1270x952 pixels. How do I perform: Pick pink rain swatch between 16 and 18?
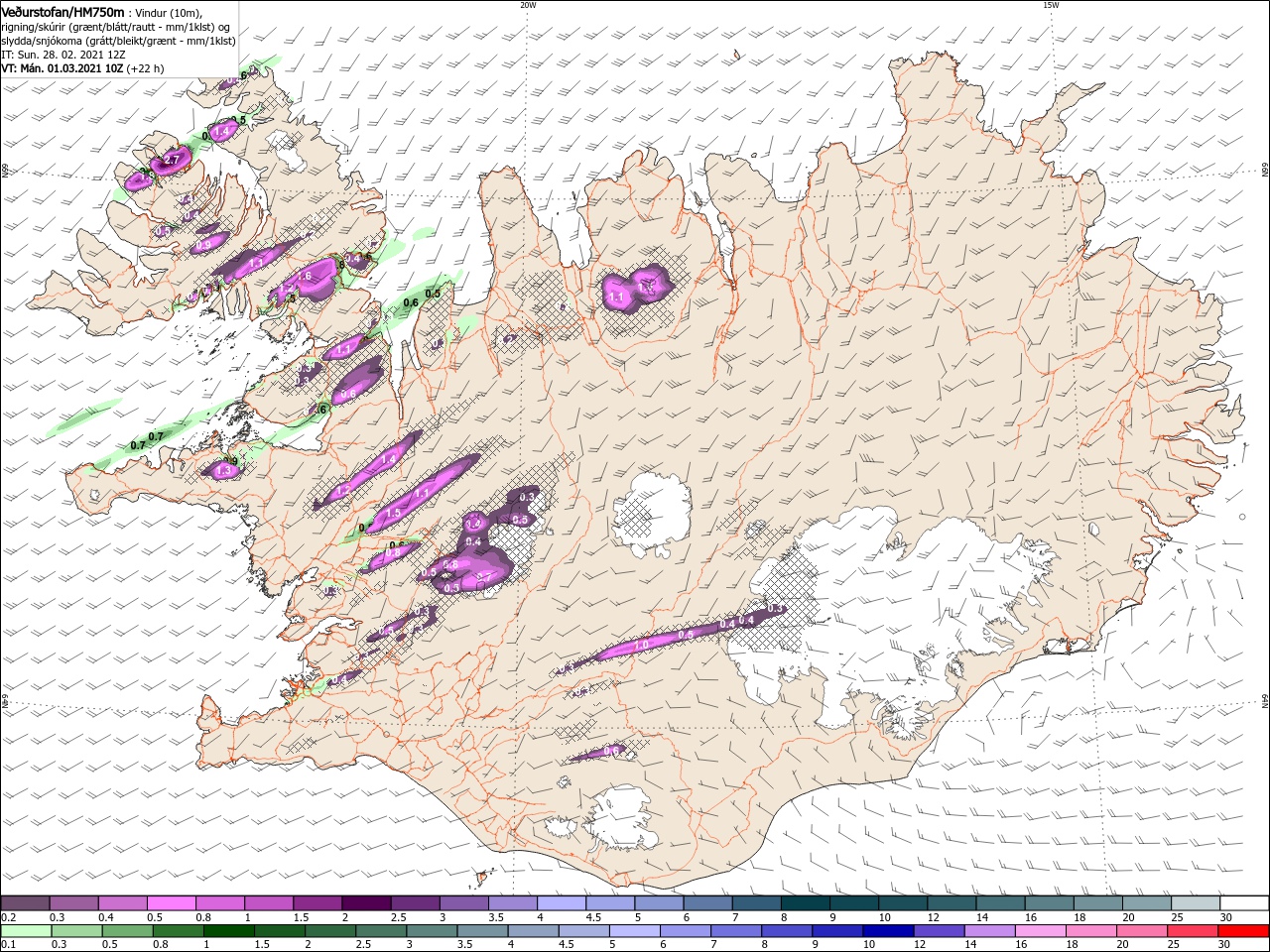[x=1042, y=931]
